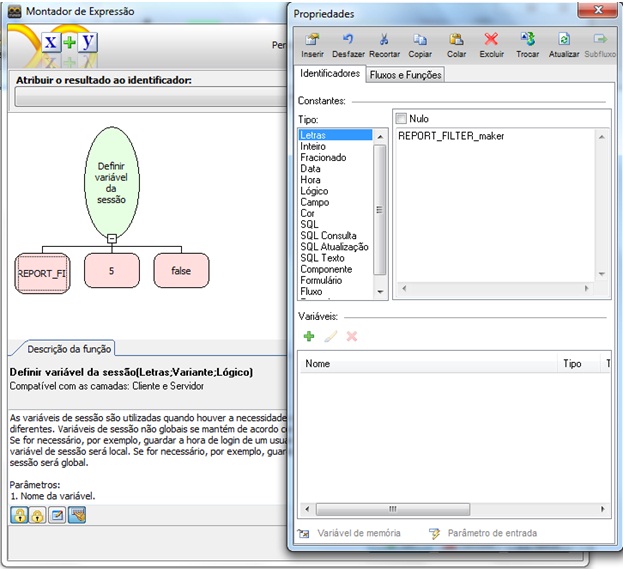The width and height of the screenshot is (623, 569).
Task: Select SQL Atualização in the Tipo list
Action: pyautogui.click(x=335, y=247)
